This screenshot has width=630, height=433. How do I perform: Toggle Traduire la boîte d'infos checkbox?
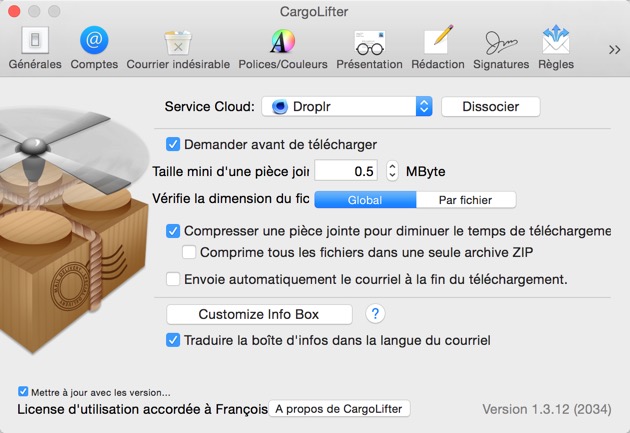[x=173, y=340]
